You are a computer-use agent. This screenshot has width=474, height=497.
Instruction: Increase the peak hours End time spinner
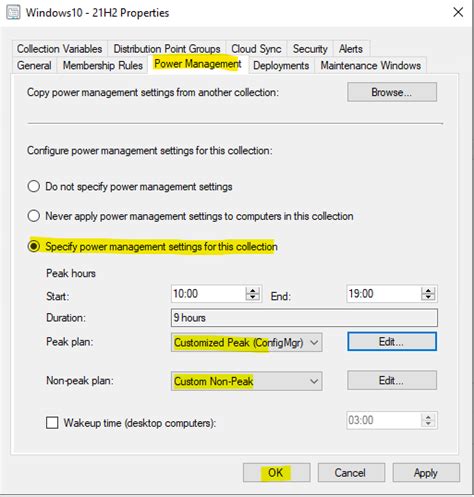coord(428,291)
